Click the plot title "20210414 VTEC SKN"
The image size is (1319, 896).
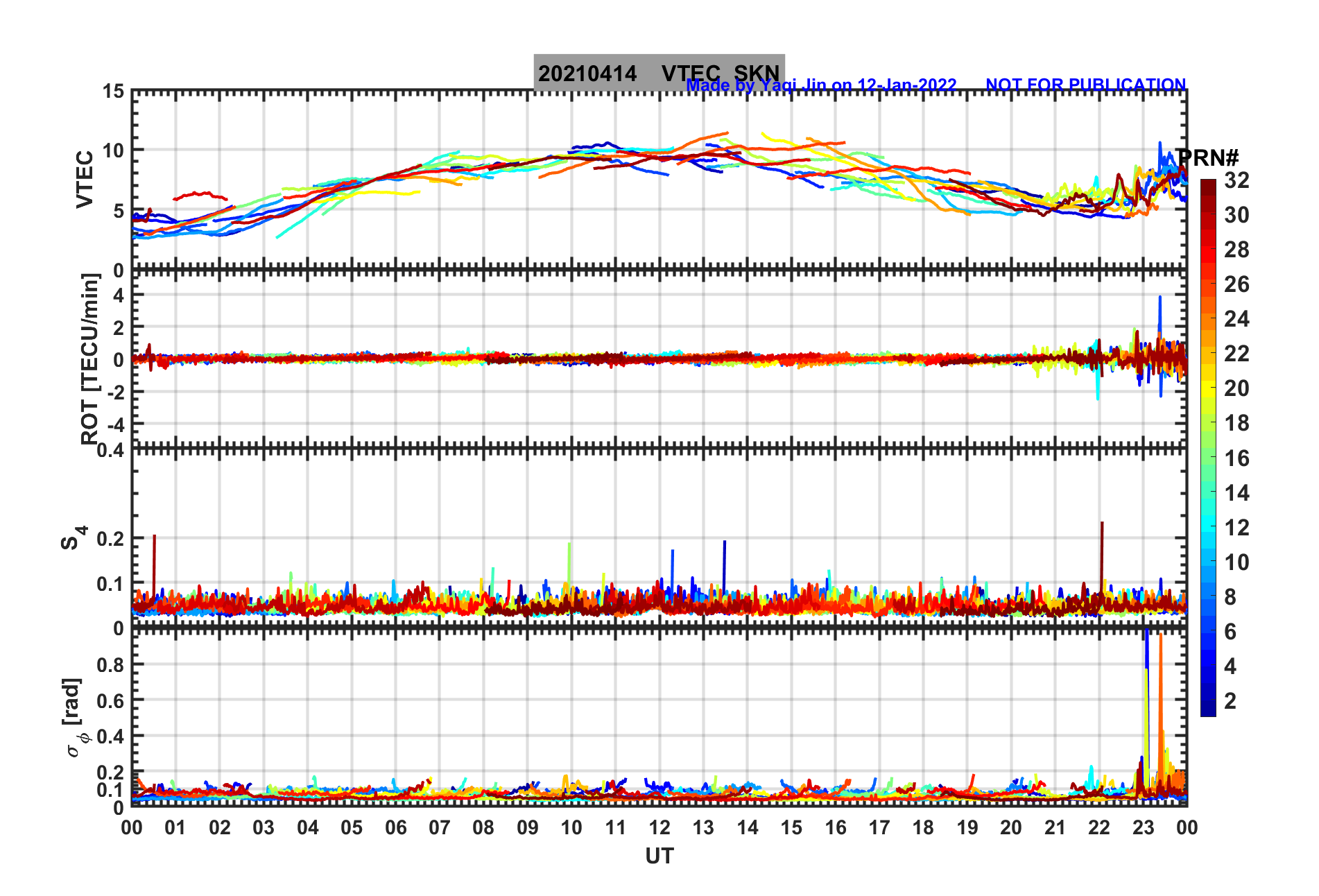(x=659, y=73)
